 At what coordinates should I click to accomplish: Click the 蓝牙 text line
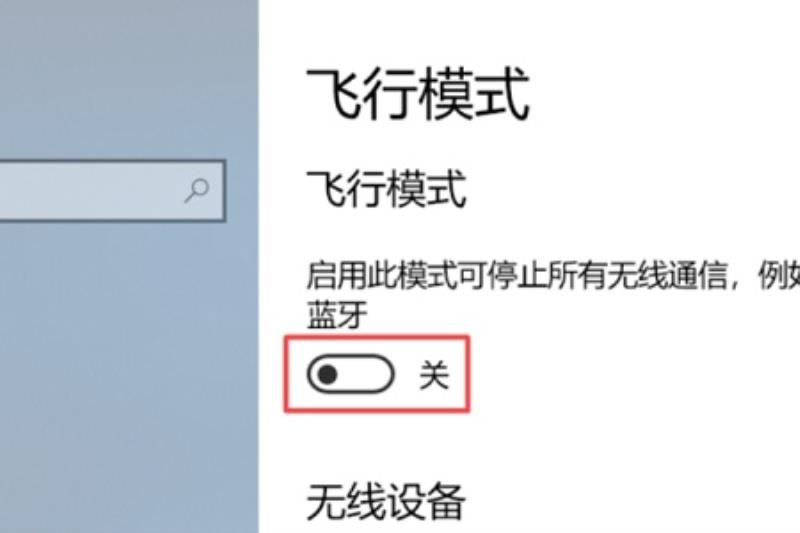coord(337,315)
